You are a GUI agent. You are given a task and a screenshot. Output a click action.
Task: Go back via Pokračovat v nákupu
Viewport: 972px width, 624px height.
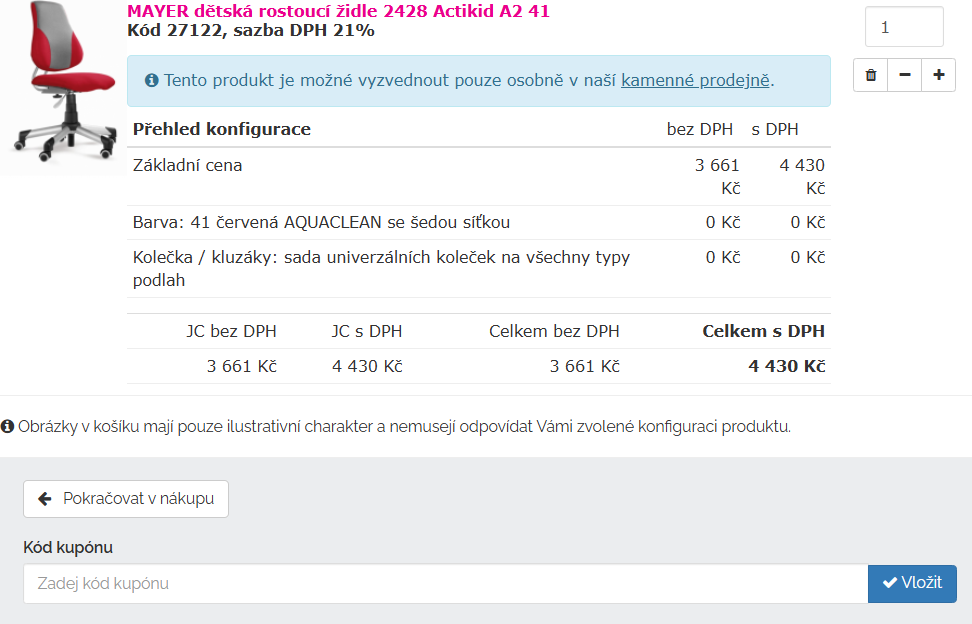(x=126, y=499)
